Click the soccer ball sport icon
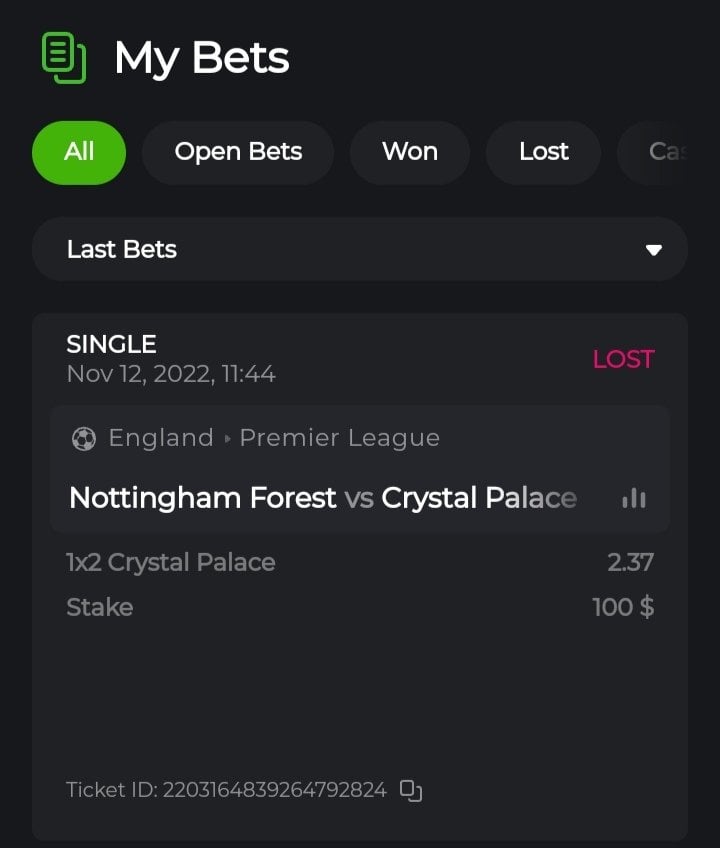Image resolution: width=720 pixels, height=848 pixels. [84, 439]
